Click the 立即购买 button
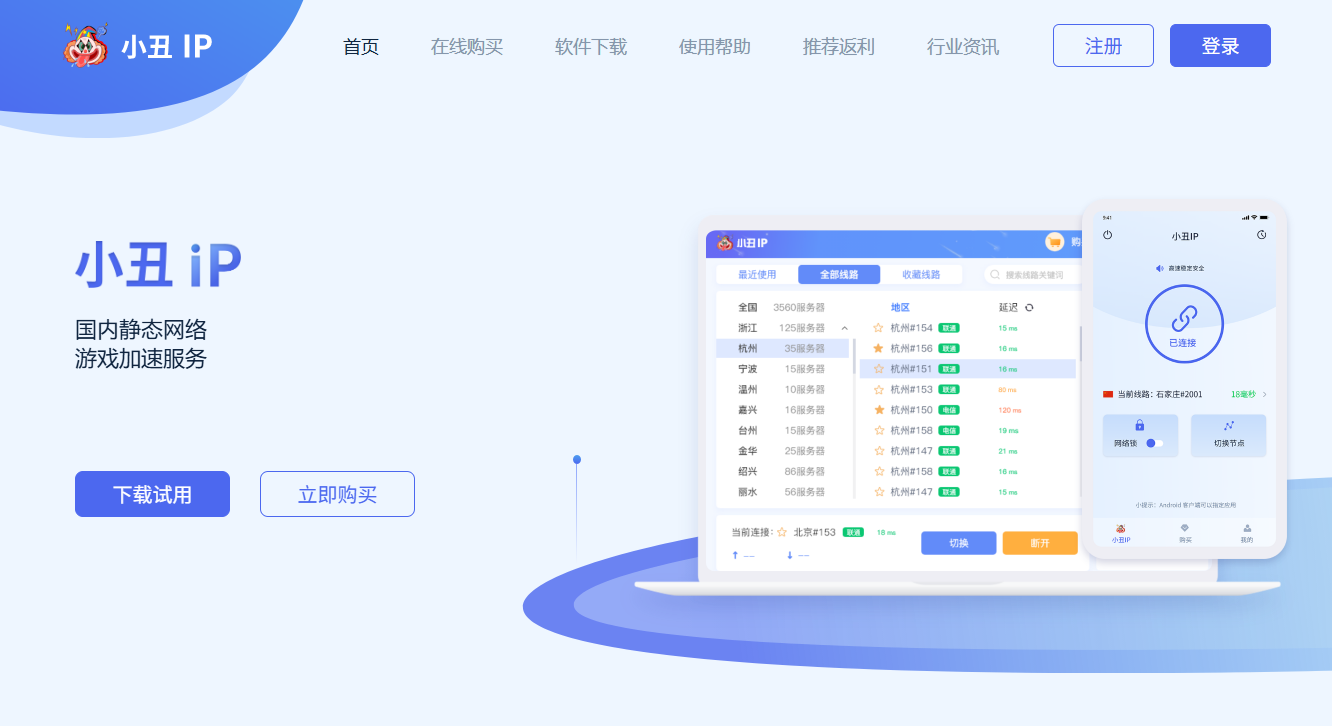The height and width of the screenshot is (726, 1332). click(337, 494)
